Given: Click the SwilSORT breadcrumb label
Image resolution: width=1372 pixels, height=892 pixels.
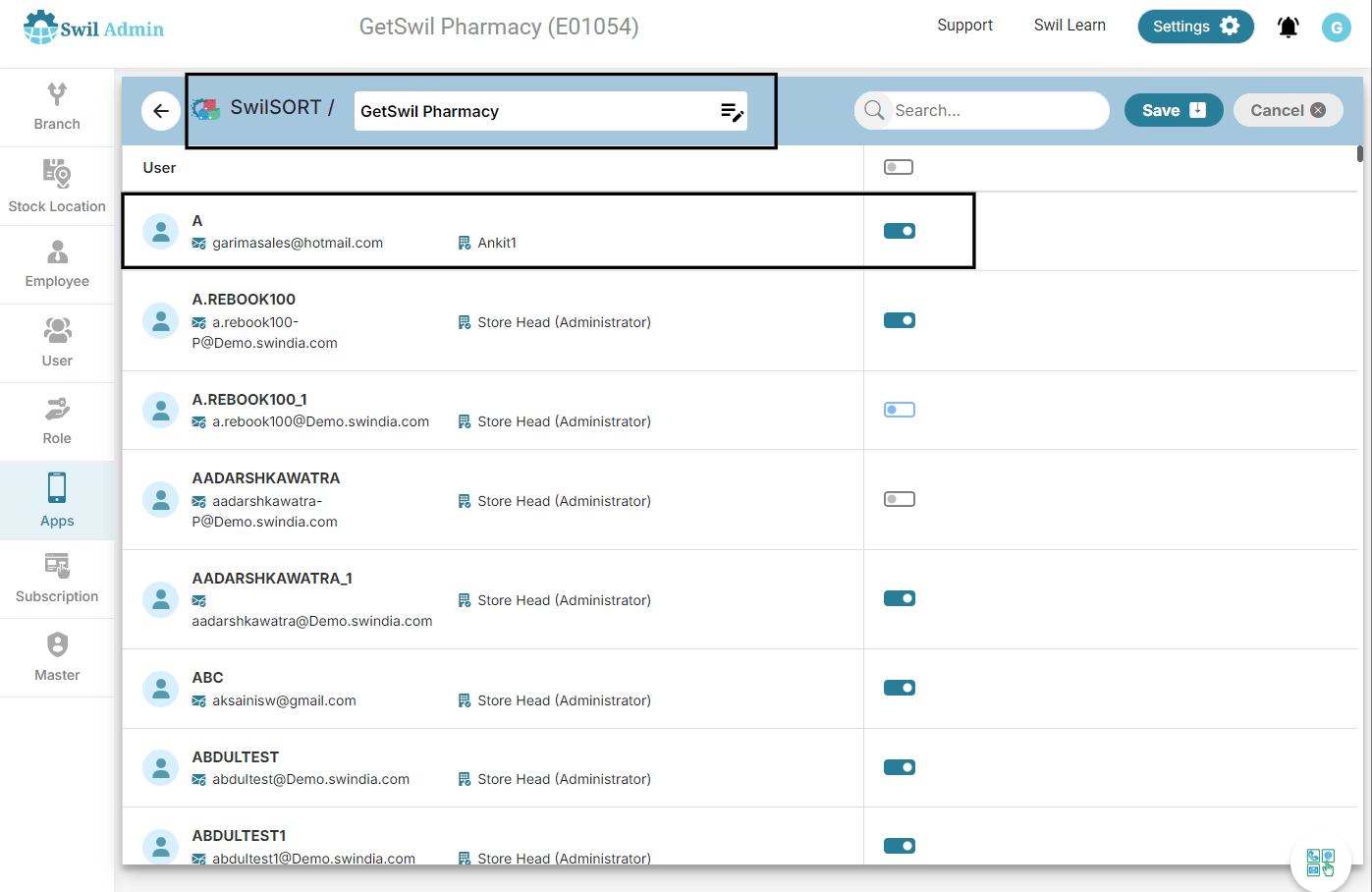Looking at the screenshot, I should 276,108.
